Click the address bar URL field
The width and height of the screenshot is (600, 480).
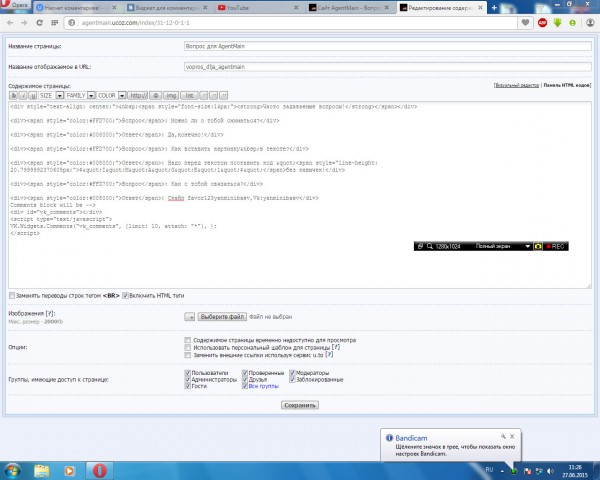tap(295, 23)
